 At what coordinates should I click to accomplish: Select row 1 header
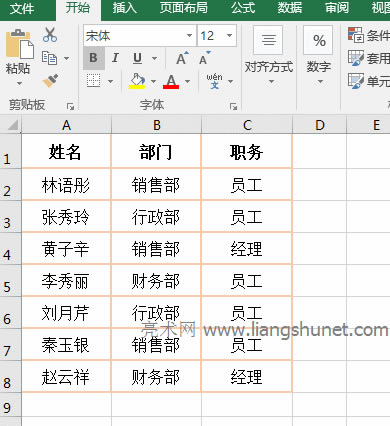point(10,151)
